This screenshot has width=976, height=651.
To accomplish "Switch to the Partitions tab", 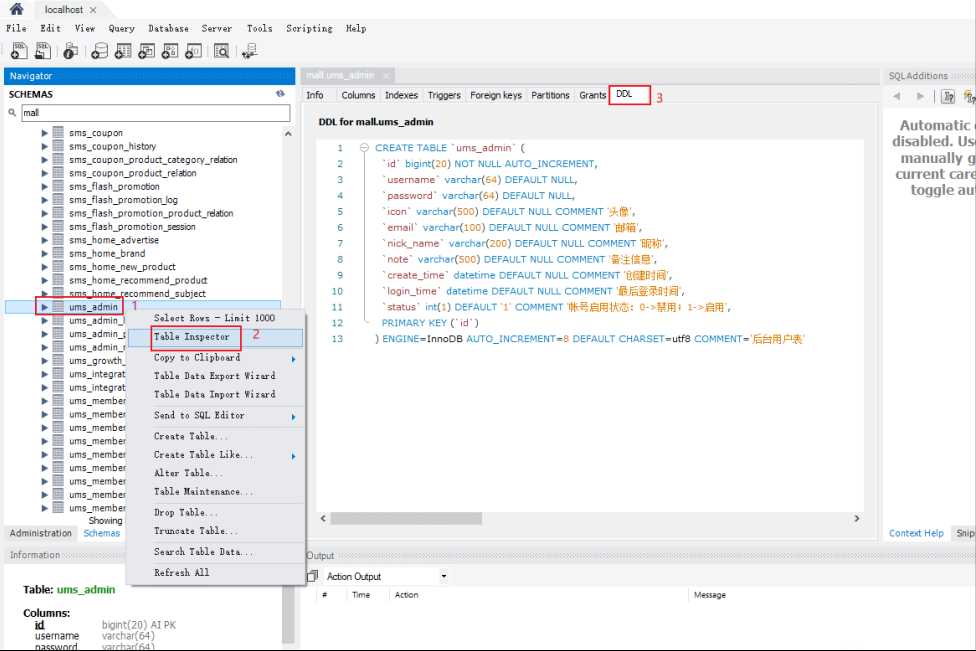I will coord(550,95).
